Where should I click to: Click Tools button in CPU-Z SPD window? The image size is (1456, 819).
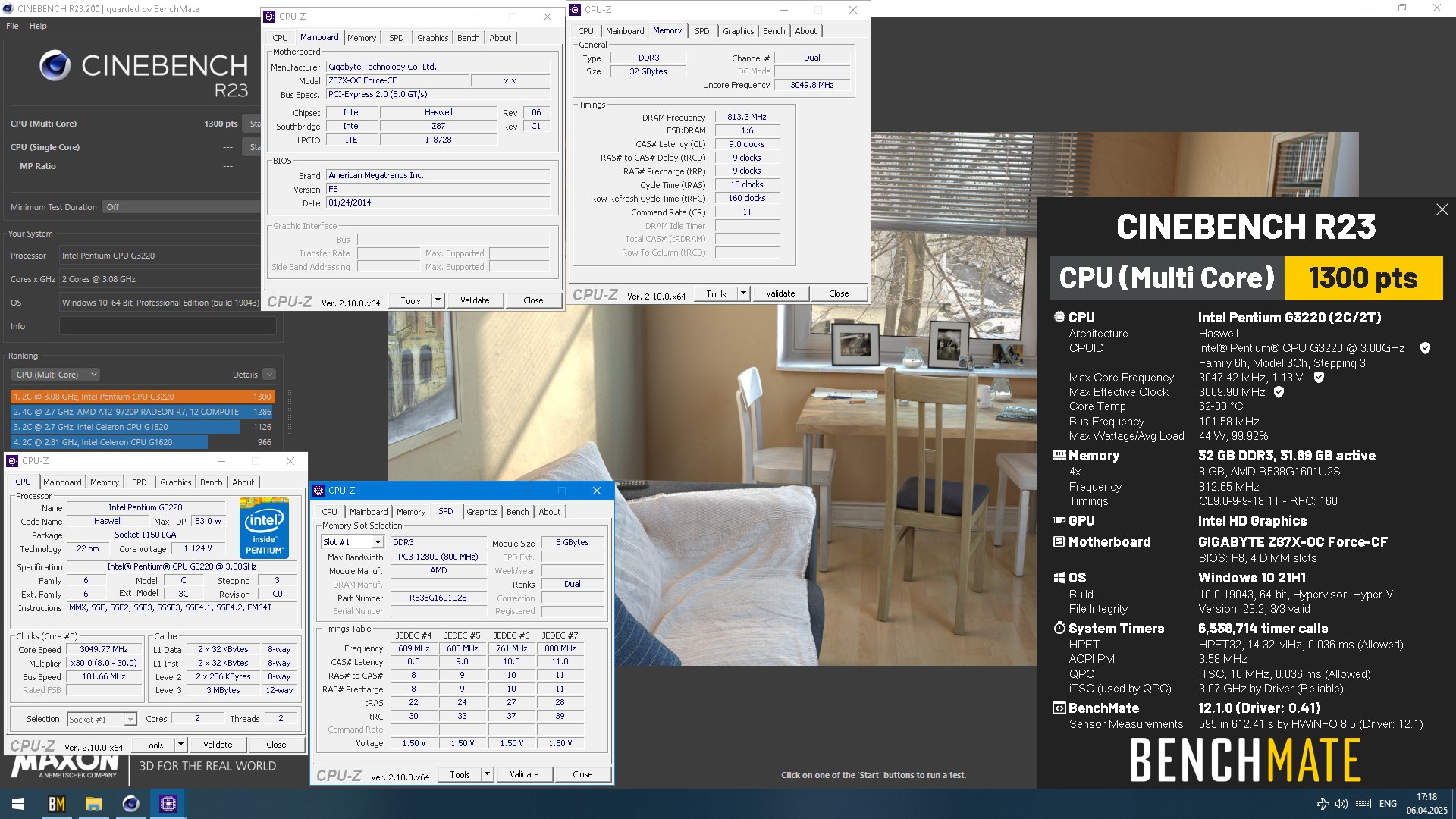click(460, 774)
